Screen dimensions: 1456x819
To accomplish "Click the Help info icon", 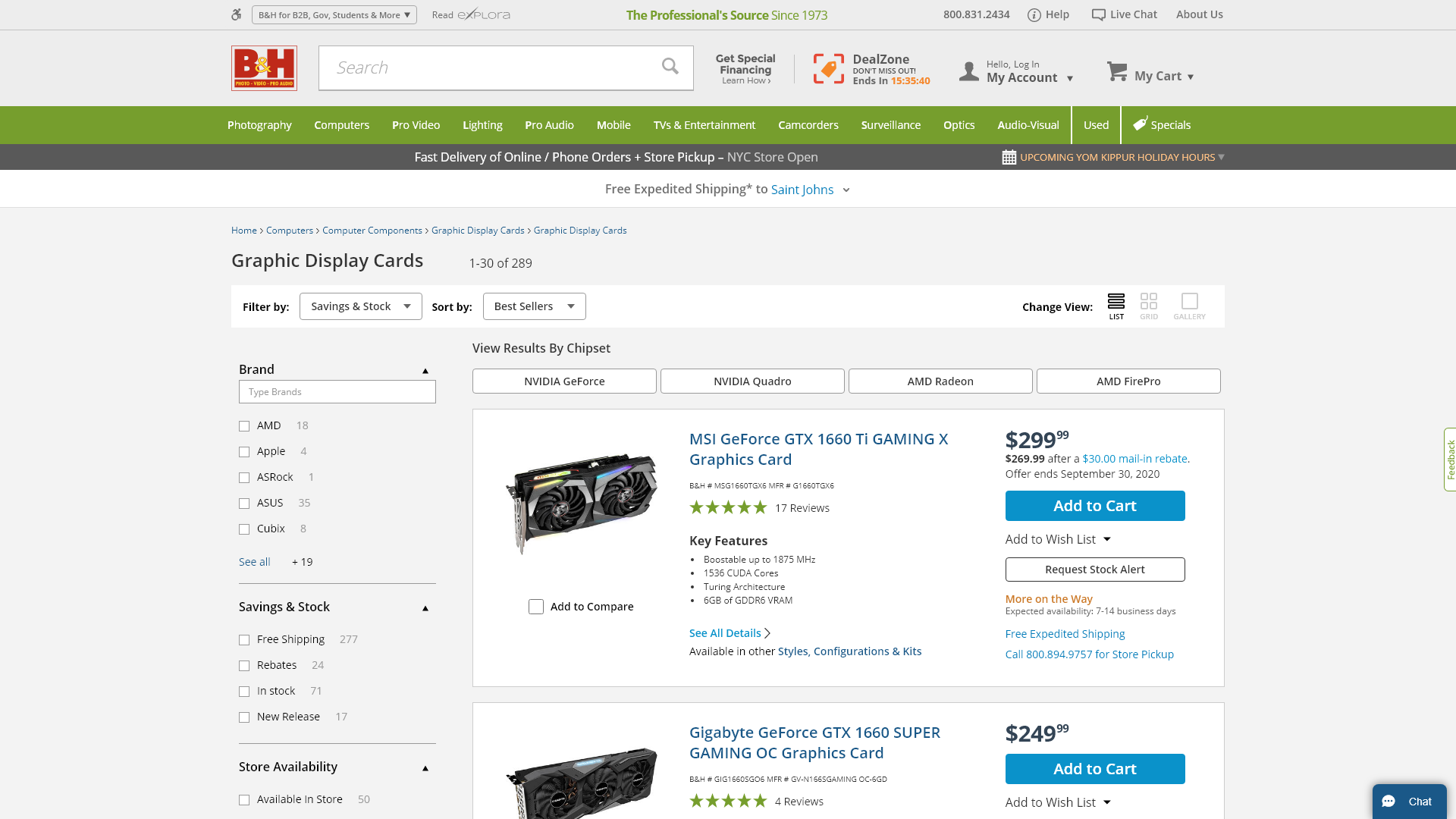I will (x=1034, y=15).
